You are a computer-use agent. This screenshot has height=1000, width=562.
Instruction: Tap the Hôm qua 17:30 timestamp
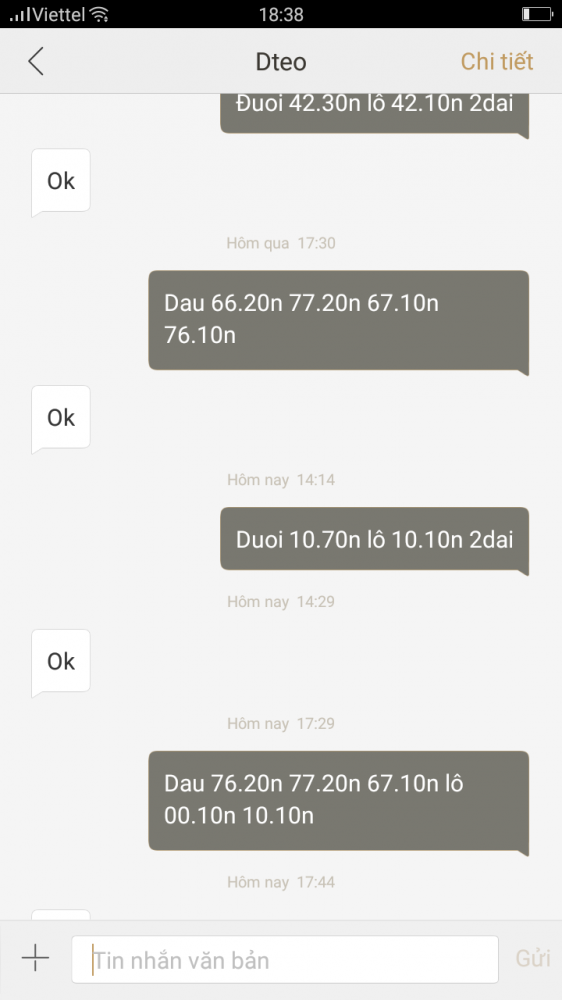pos(281,243)
